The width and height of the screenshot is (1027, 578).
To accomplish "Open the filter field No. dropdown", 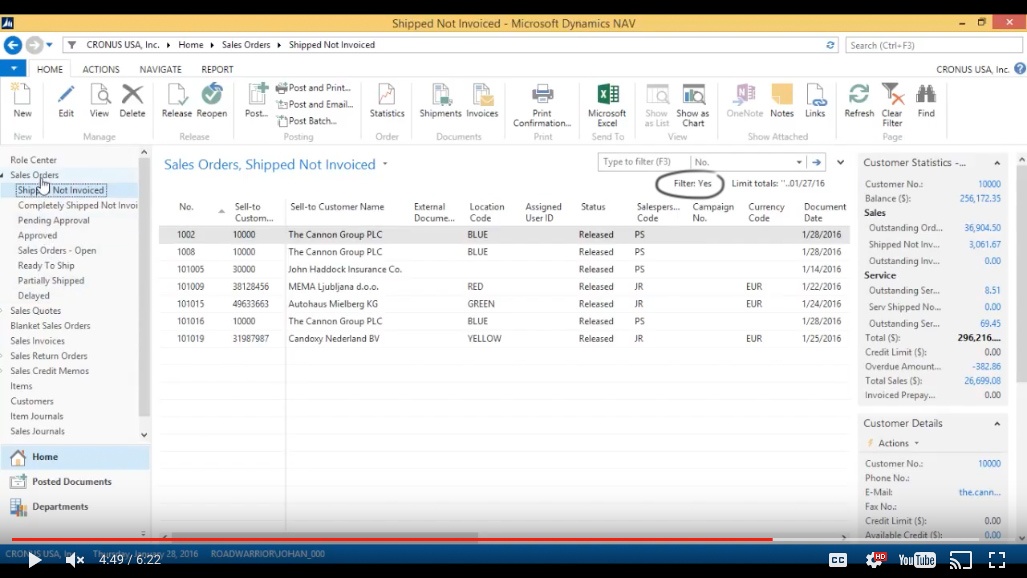I will [x=799, y=162].
